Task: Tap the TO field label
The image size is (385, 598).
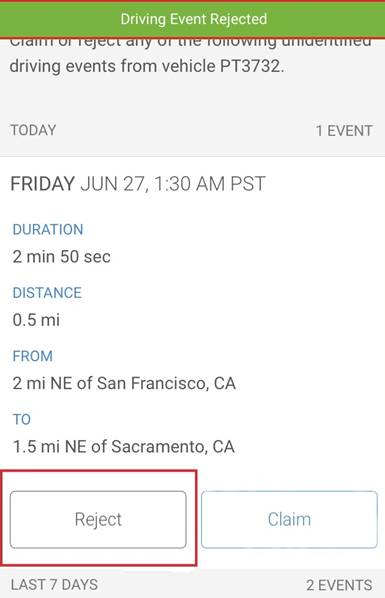Action: [x=22, y=420]
